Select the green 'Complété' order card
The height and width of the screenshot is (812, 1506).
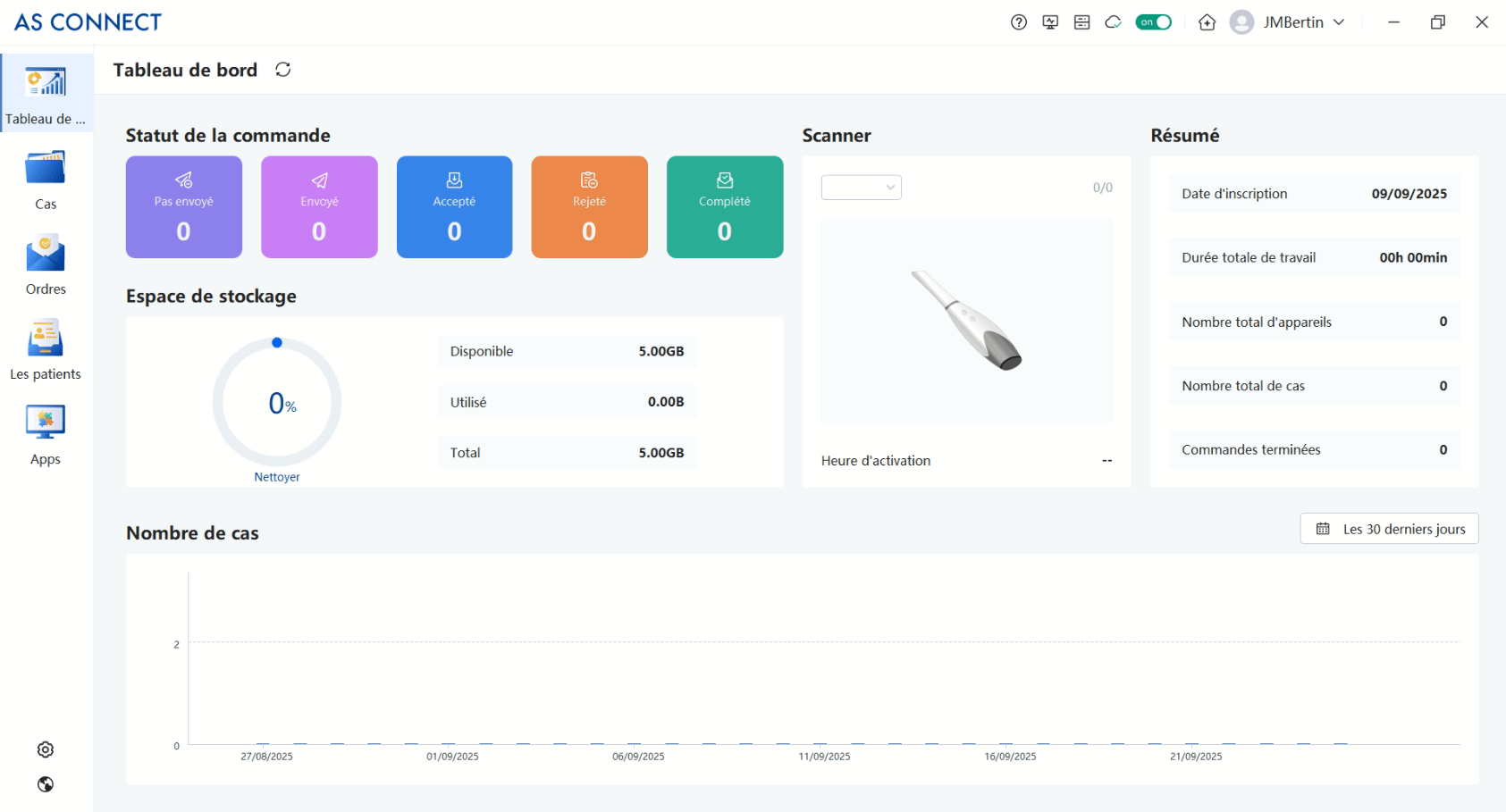[x=724, y=207]
